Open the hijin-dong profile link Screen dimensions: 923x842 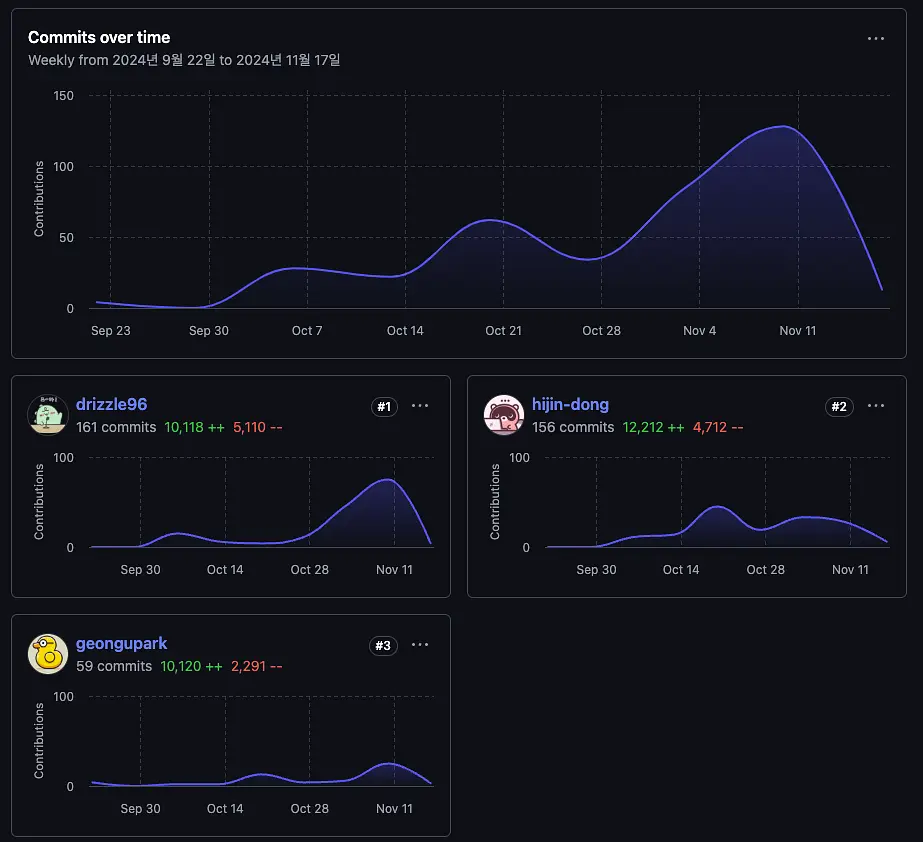570,405
